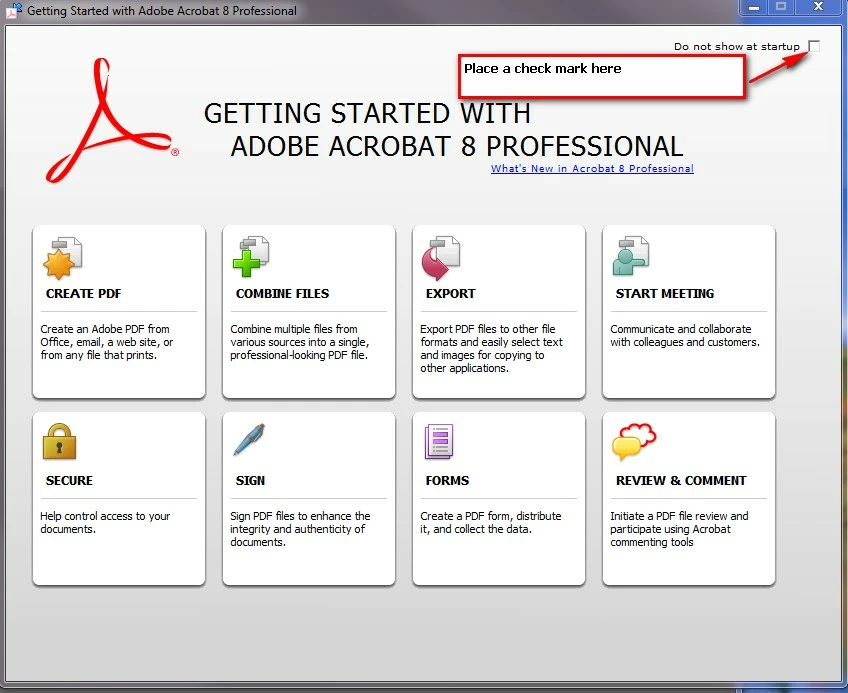Minimize the Getting Started window

click(754, 8)
